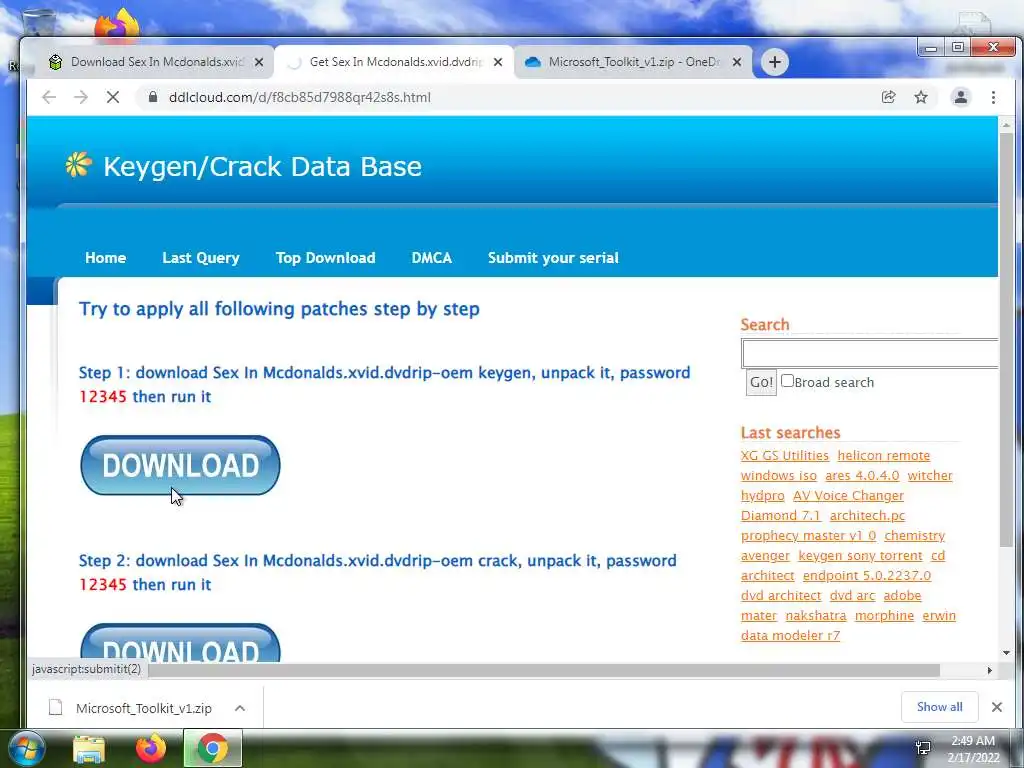The image size is (1024, 768).
Task: Click the Recycle Bin desktop icon
Action: 38,23
